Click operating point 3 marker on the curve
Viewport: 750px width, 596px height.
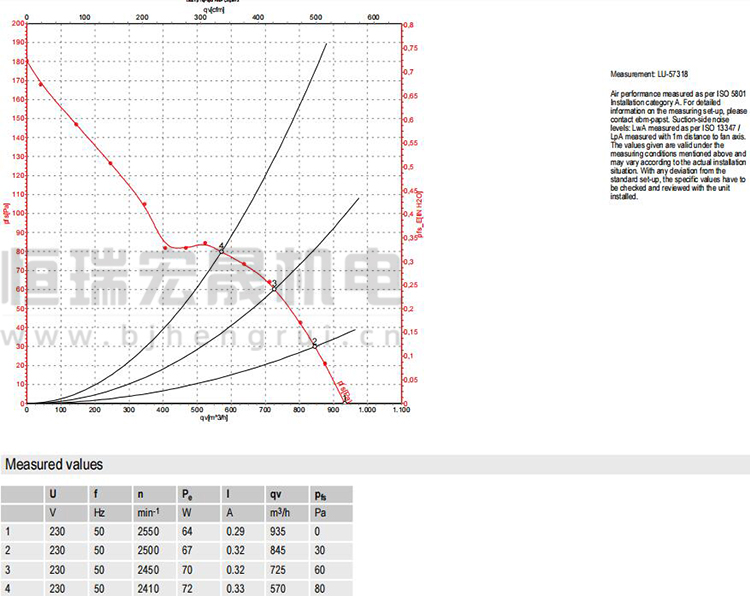coord(274,287)
